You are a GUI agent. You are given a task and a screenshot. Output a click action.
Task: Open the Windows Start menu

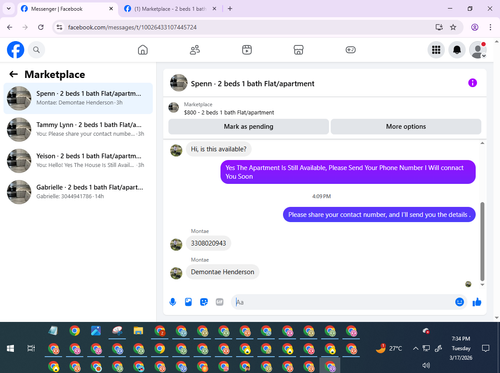coord(10,349)
